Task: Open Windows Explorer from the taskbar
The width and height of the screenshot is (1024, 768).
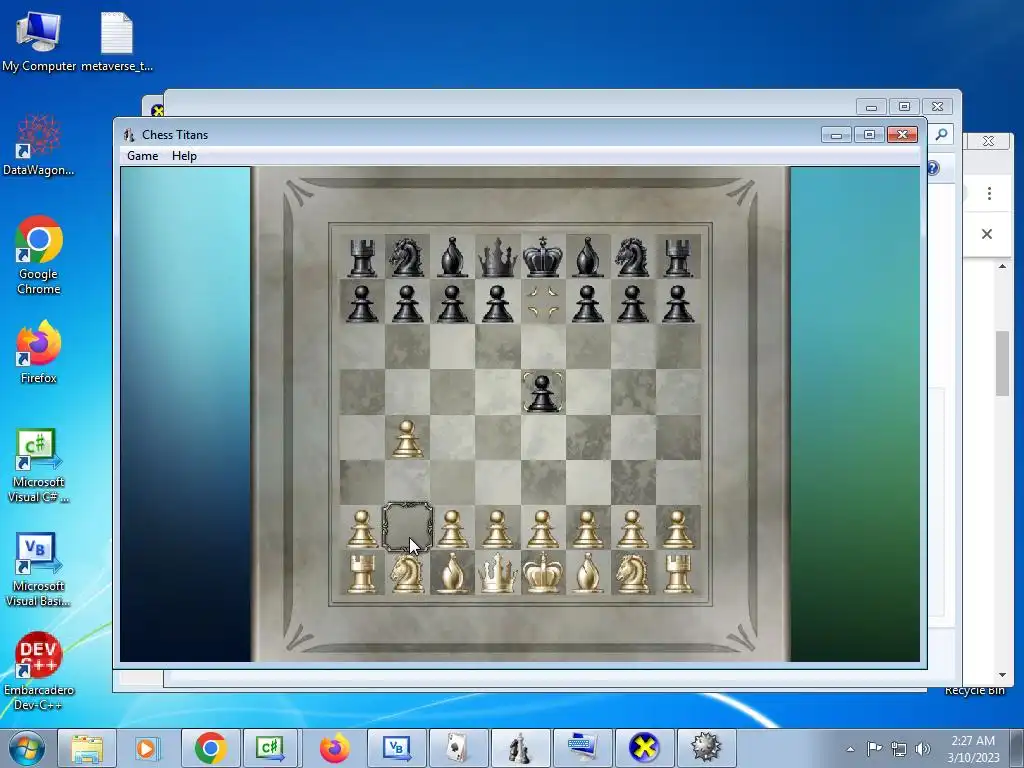Action: tap(87, 748)
